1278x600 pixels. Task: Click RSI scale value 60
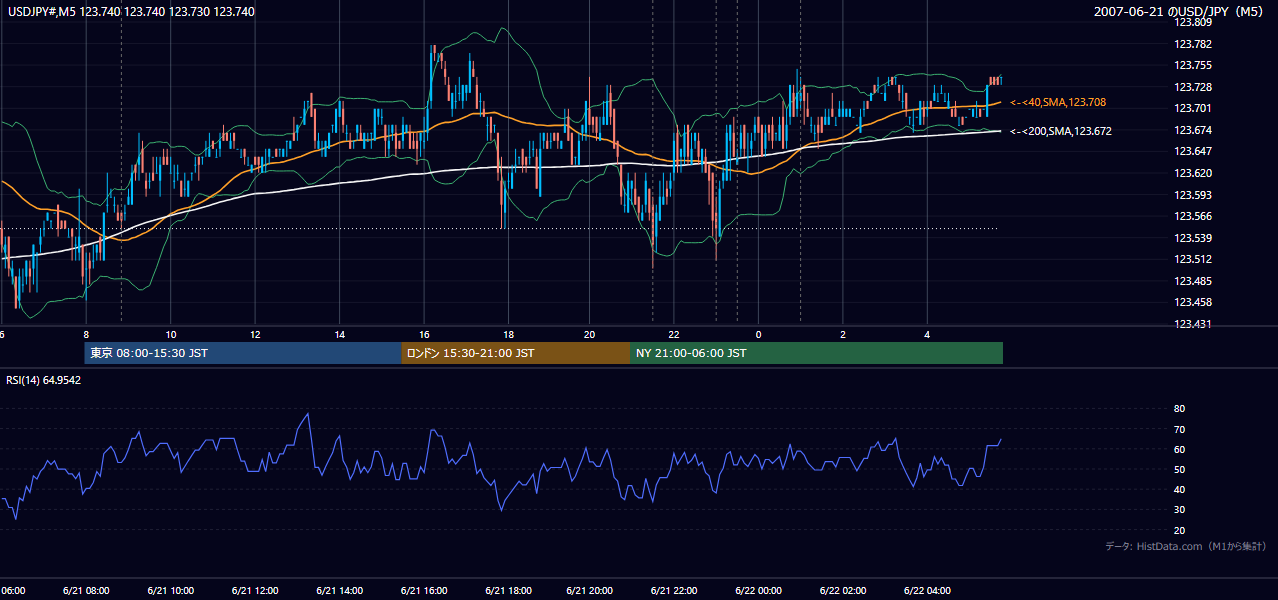click(1179, 450)
